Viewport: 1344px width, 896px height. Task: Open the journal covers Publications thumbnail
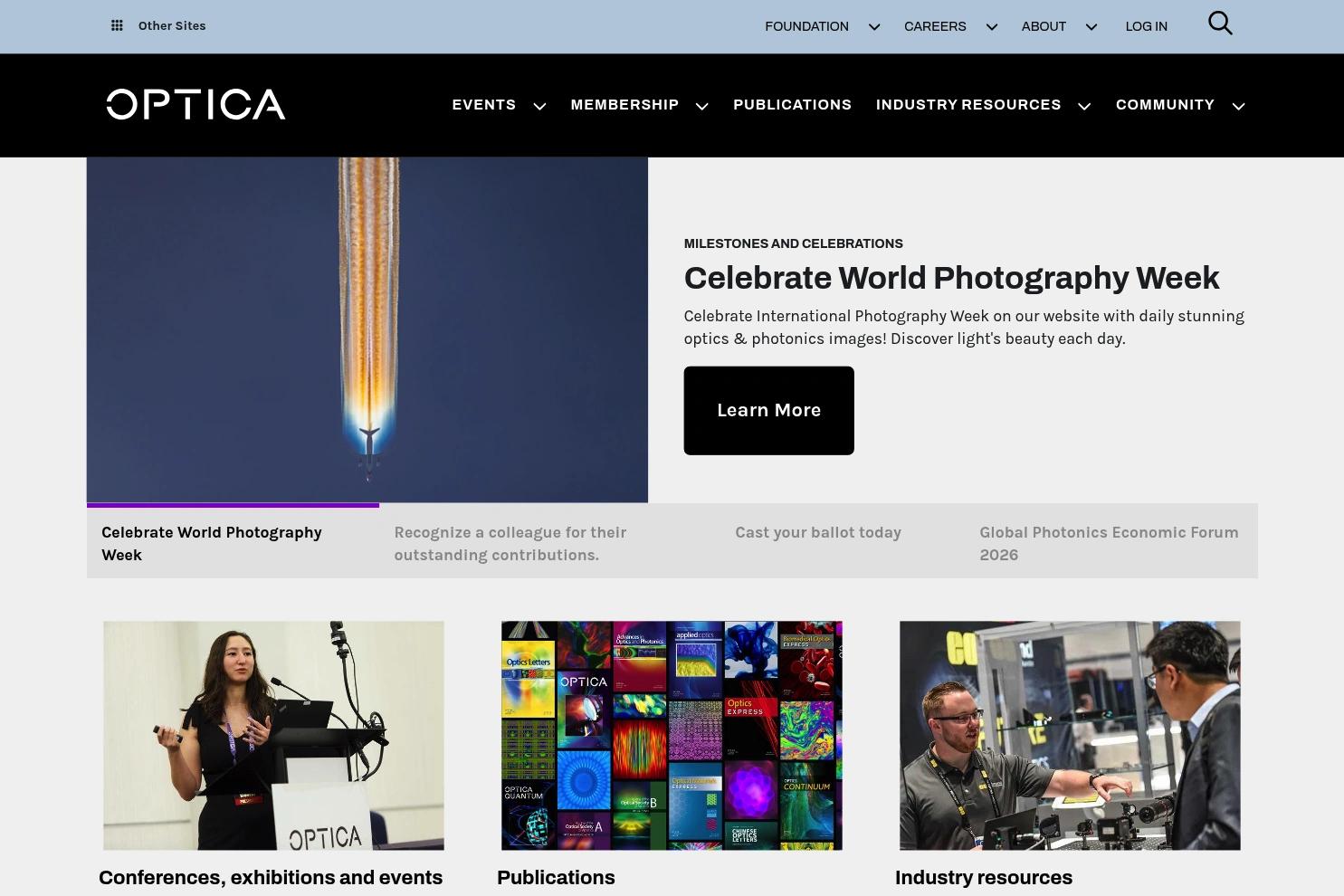672,735
